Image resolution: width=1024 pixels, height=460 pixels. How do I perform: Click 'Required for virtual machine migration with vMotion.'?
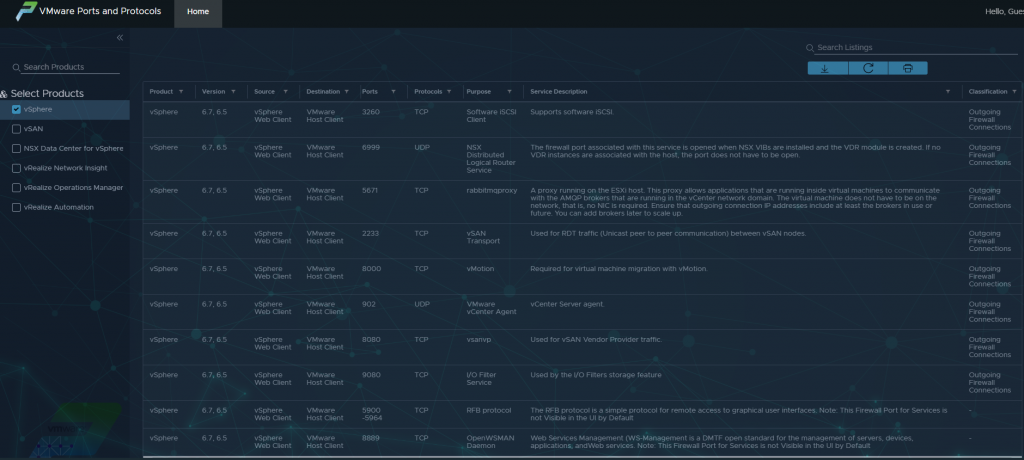(x=619, y=269)
